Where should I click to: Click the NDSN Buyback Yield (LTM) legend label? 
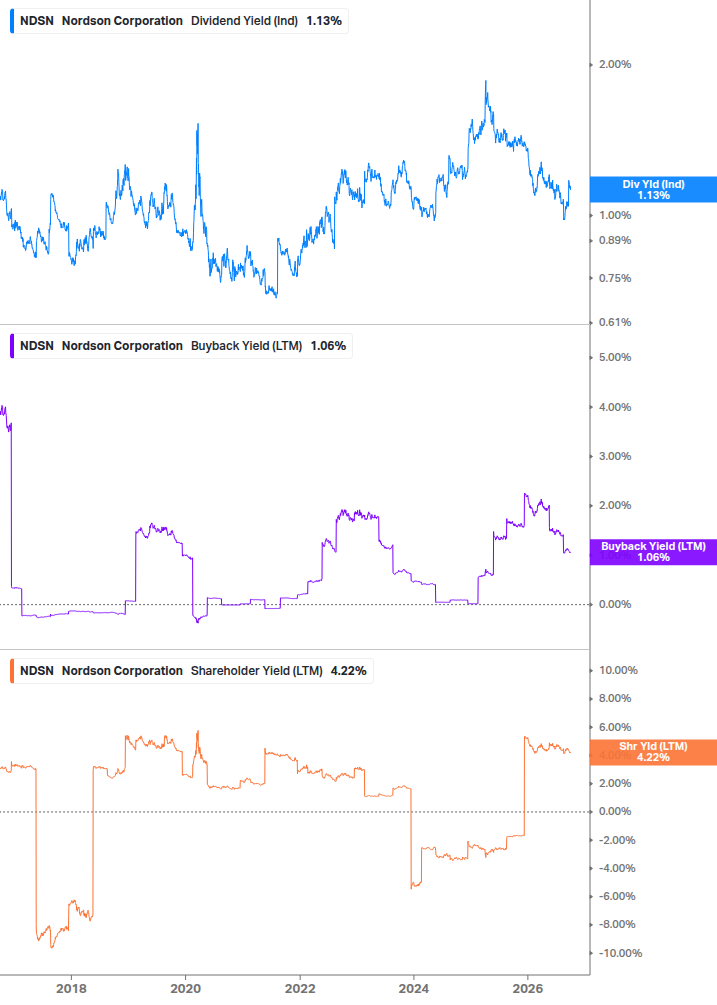coord(183,346)
